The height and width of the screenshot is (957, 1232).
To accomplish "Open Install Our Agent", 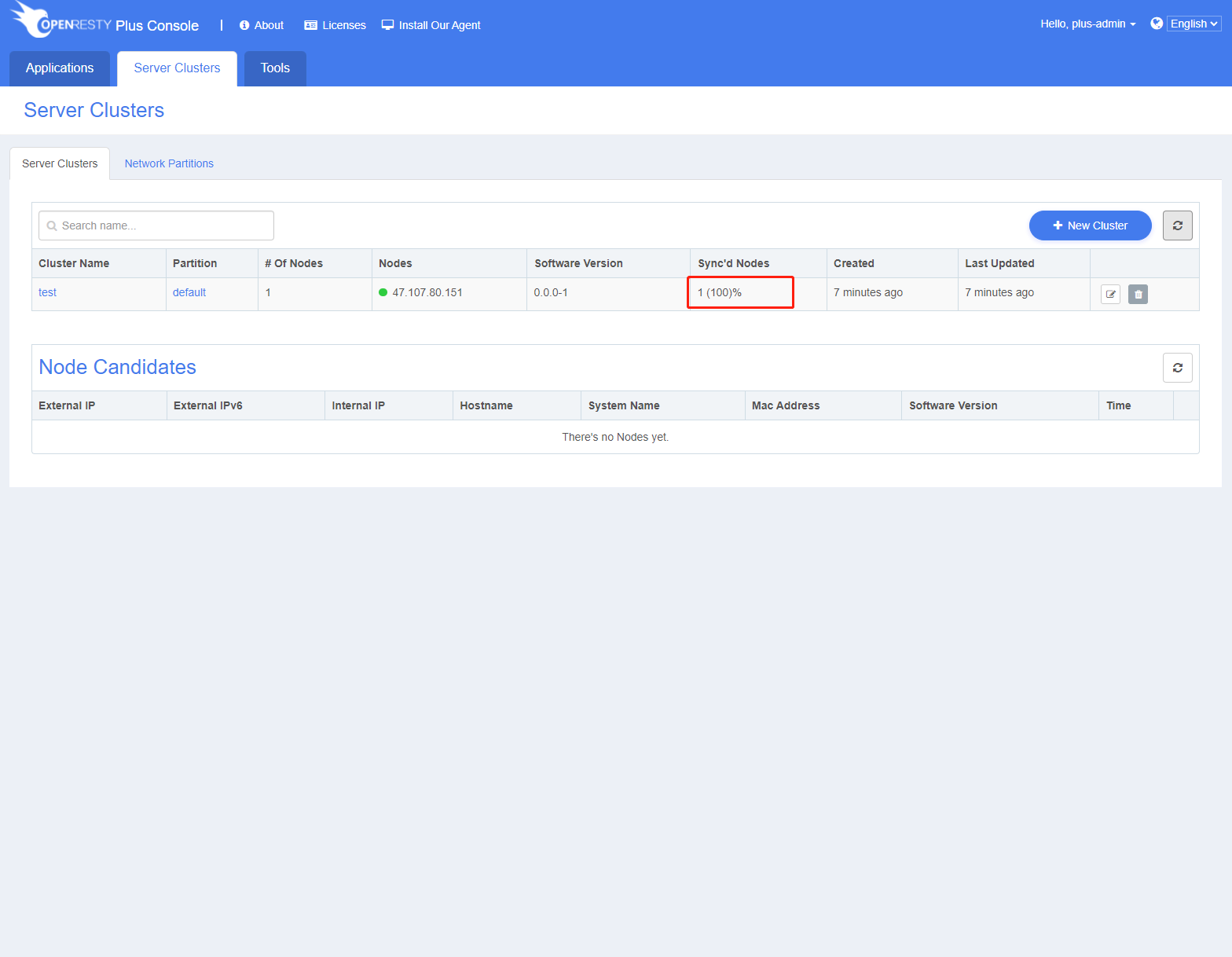I will coord(431,25).
